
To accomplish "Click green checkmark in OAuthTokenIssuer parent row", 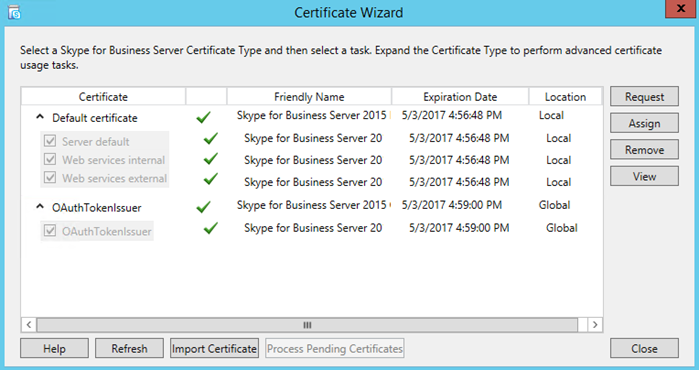I will [203, 207].
